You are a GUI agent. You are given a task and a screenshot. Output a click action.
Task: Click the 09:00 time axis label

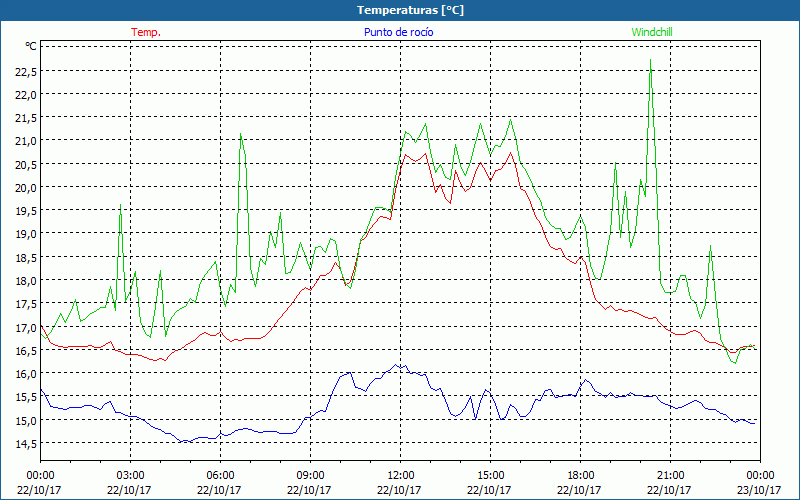pos(310,476)
